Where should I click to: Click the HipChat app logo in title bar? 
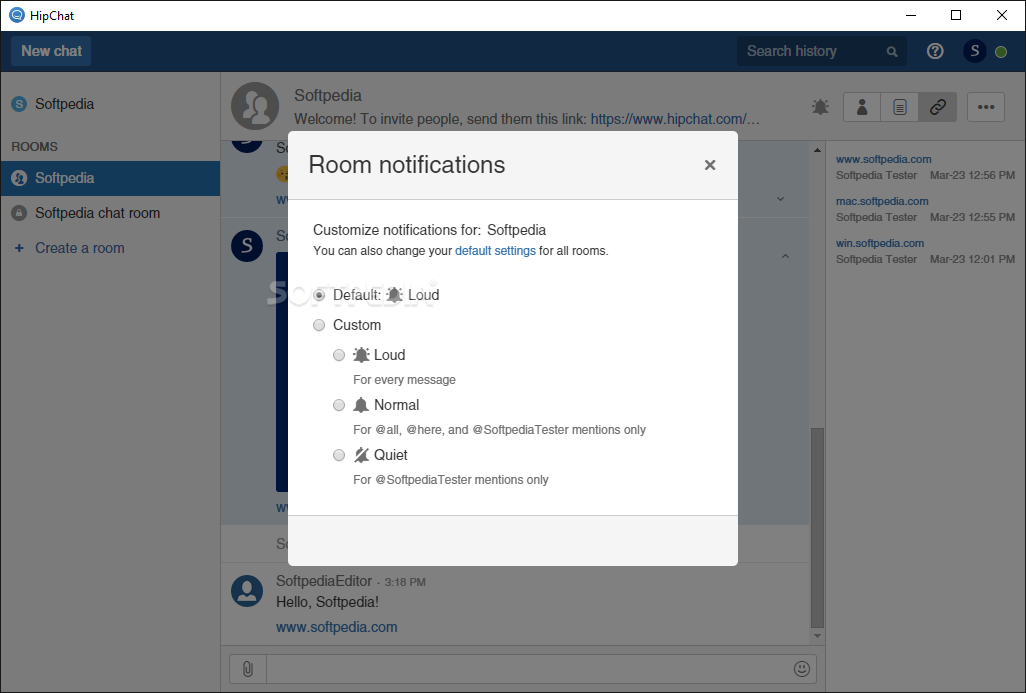coord(17,15)
